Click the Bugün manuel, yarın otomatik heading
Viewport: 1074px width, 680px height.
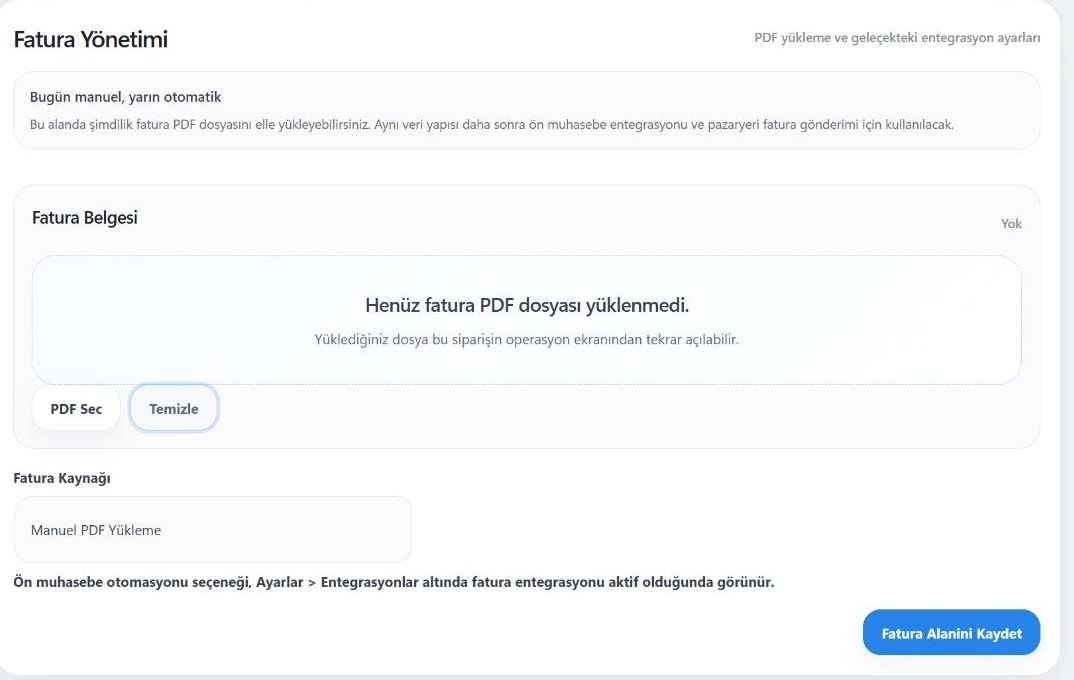coord(125,97)
